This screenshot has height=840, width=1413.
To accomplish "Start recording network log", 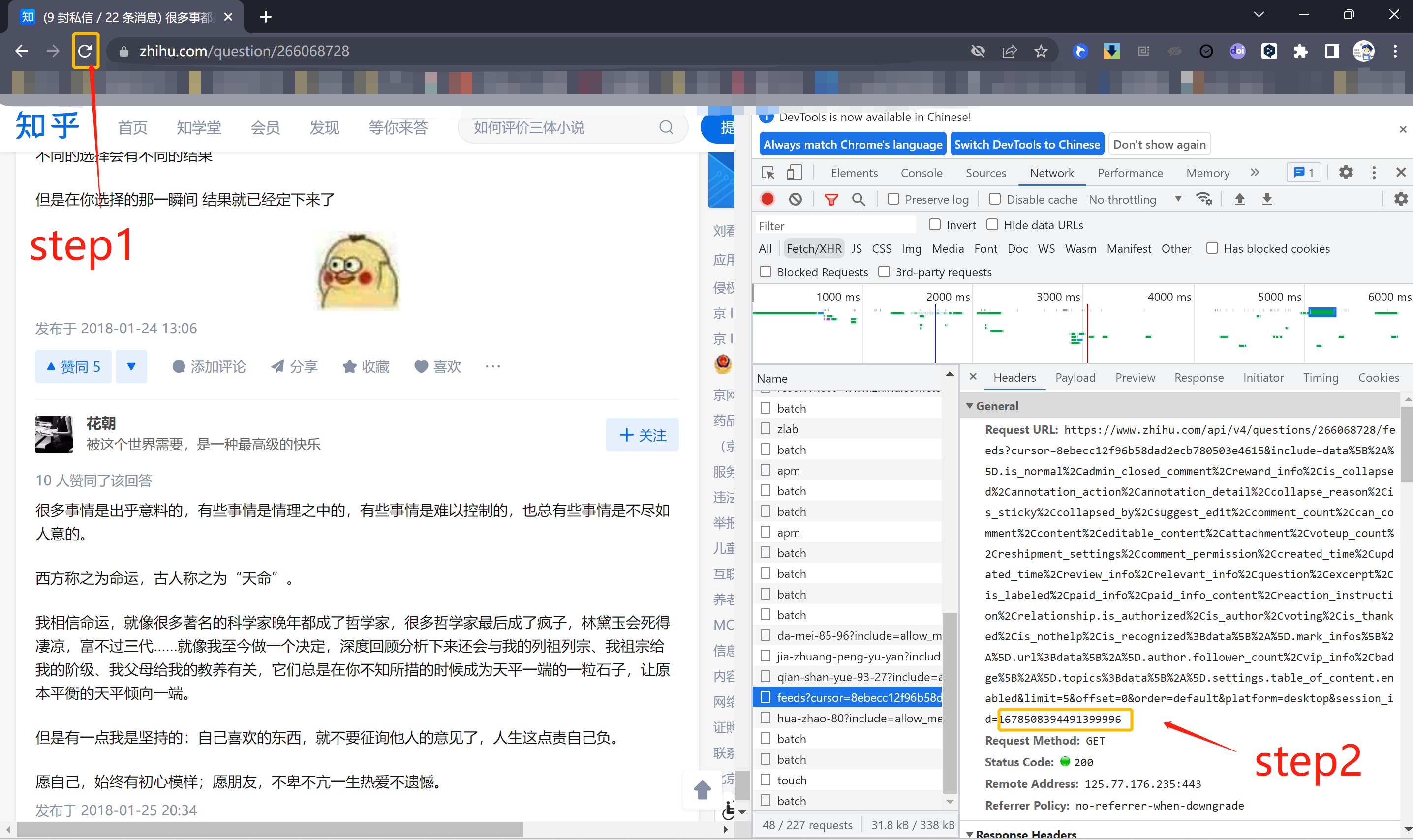I will click(x=767, y=199).
